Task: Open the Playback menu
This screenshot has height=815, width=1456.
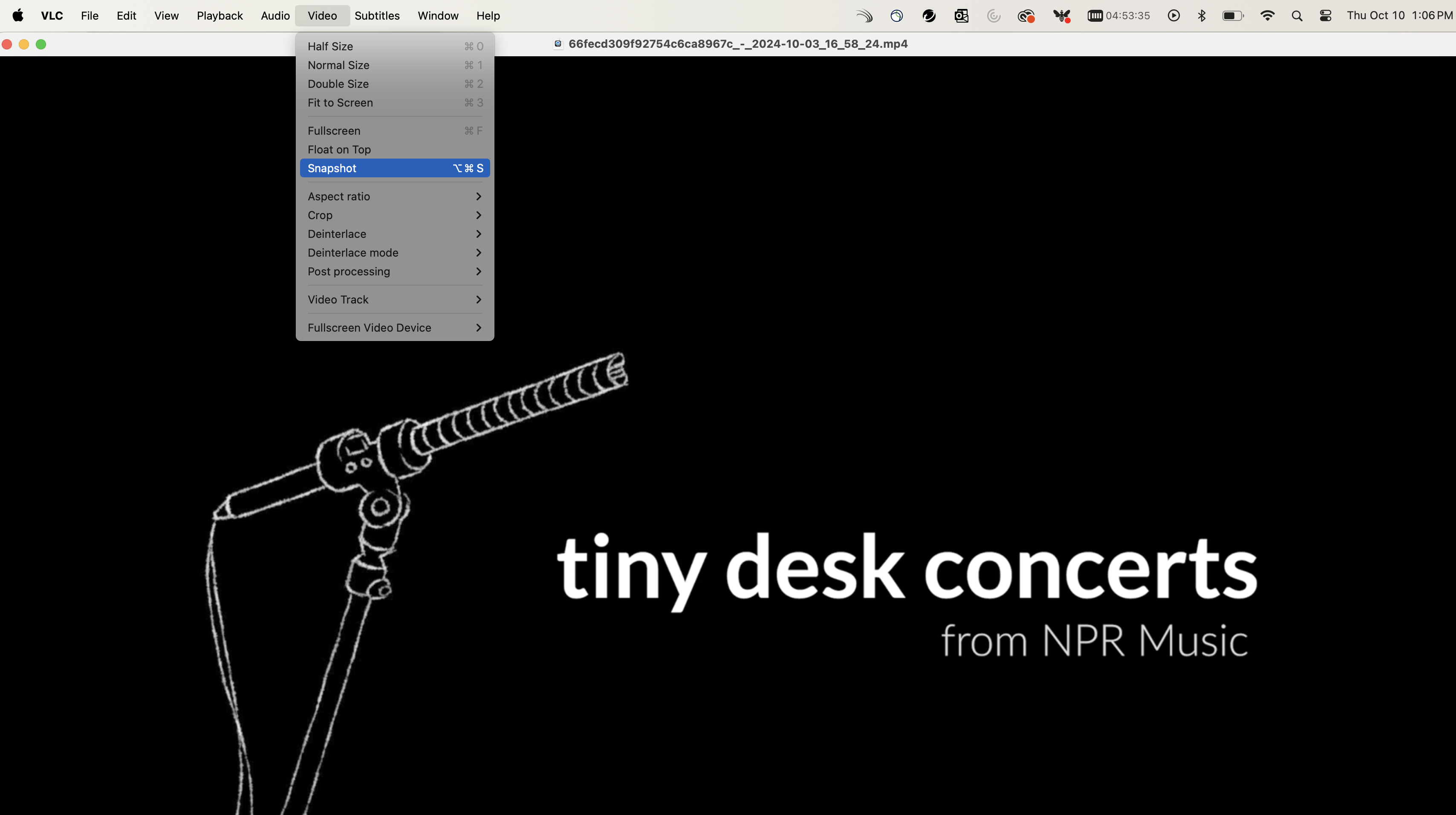Action: [220, 15]
